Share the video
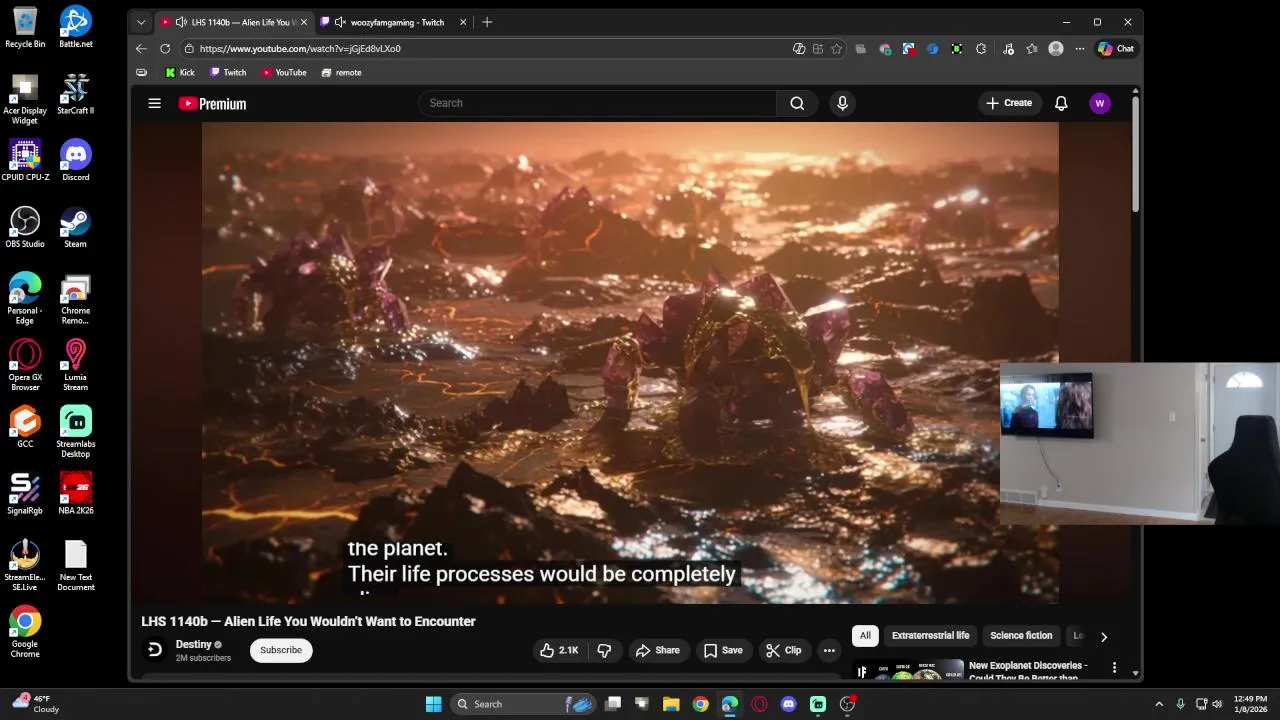The image size is (1280, 720). tap(657, 650)
